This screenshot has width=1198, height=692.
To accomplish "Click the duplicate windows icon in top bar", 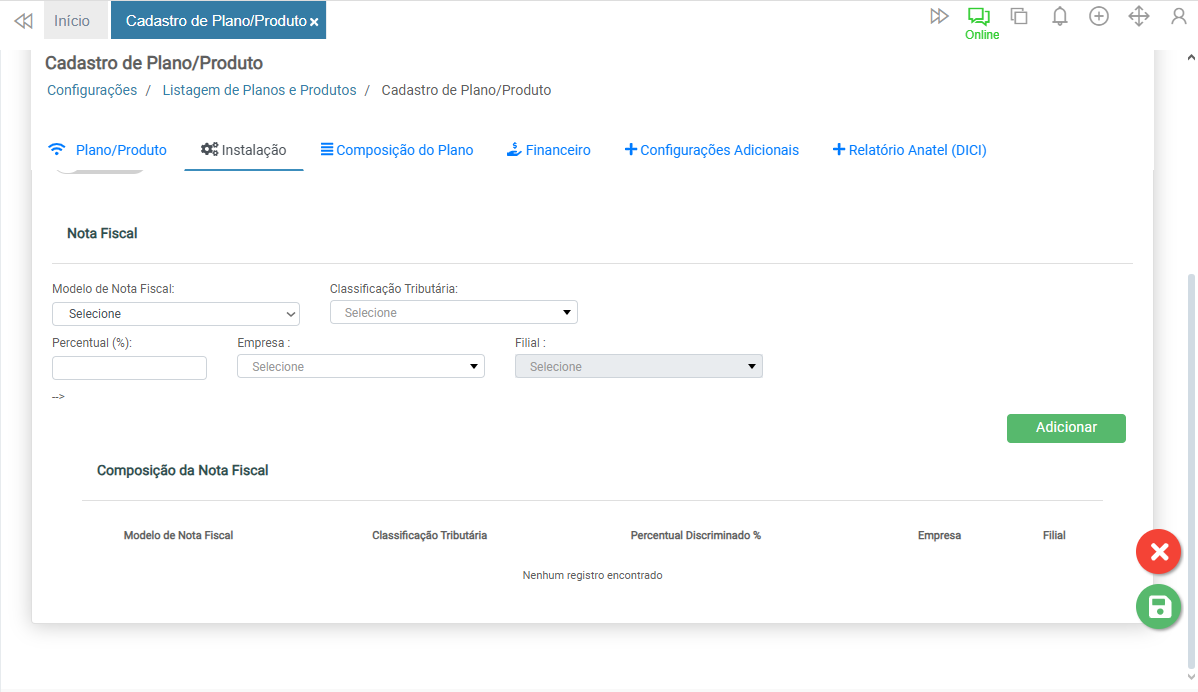I will 1019,16.
